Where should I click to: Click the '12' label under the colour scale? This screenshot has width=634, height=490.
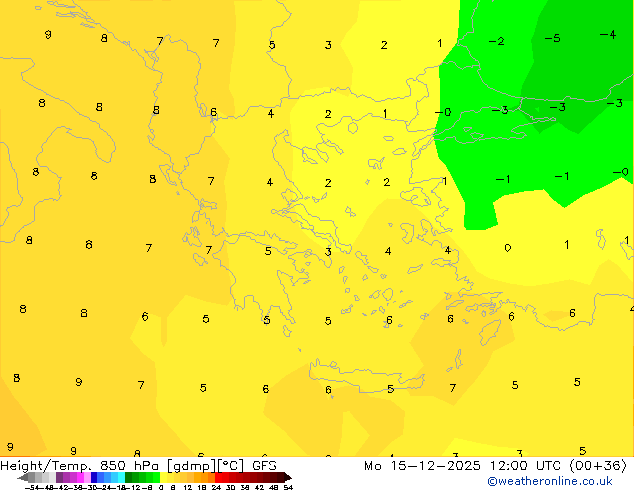188,488
